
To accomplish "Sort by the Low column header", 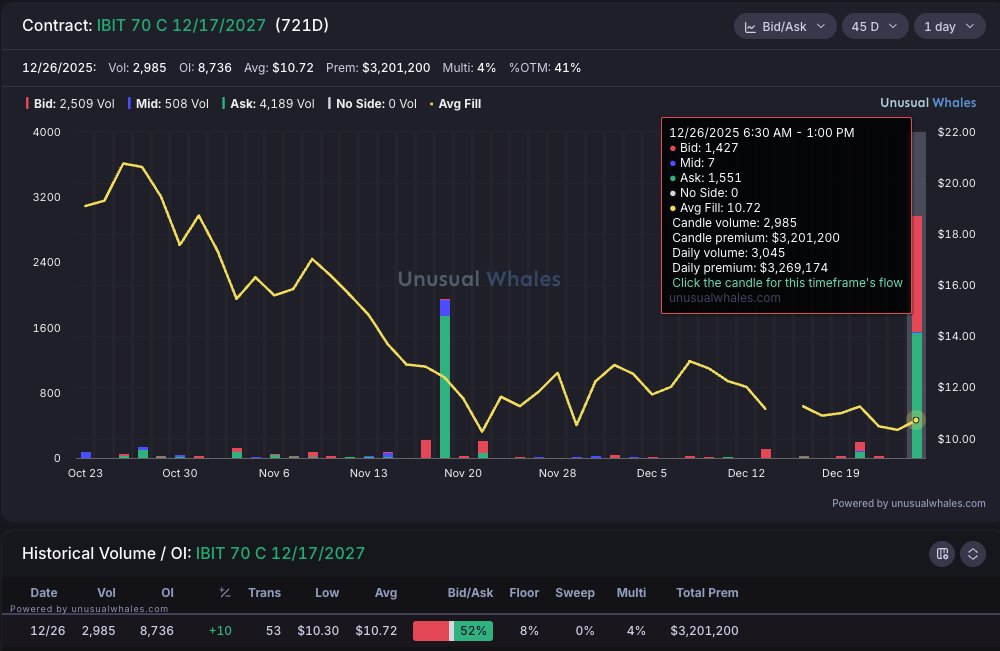I will point(327,593).
